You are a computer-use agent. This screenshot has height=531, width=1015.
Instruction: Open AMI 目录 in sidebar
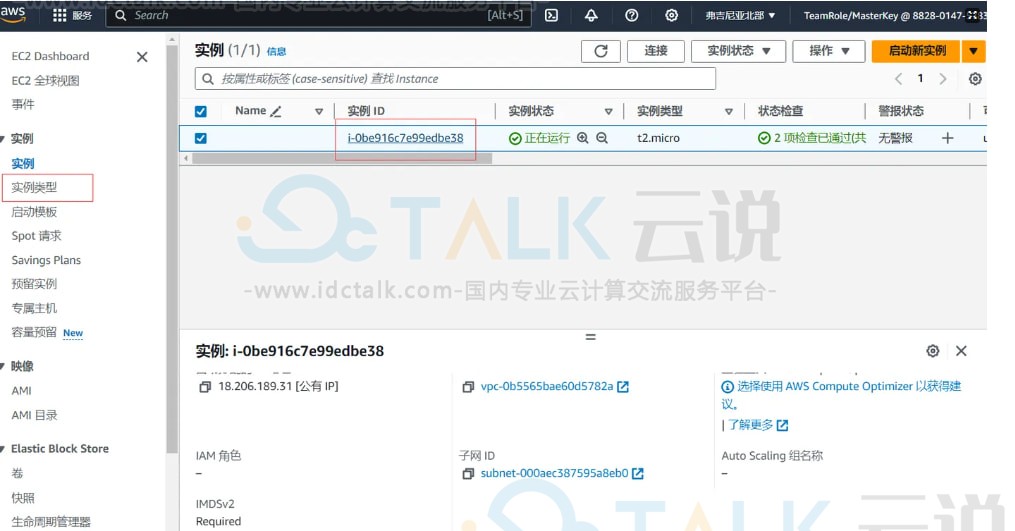point(34,415)
